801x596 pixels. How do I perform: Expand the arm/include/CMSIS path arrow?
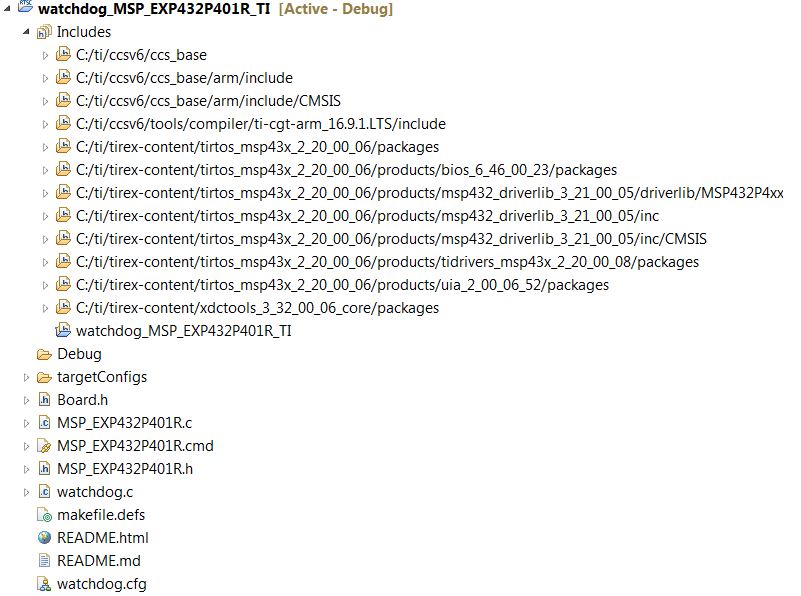pos(45,101)
